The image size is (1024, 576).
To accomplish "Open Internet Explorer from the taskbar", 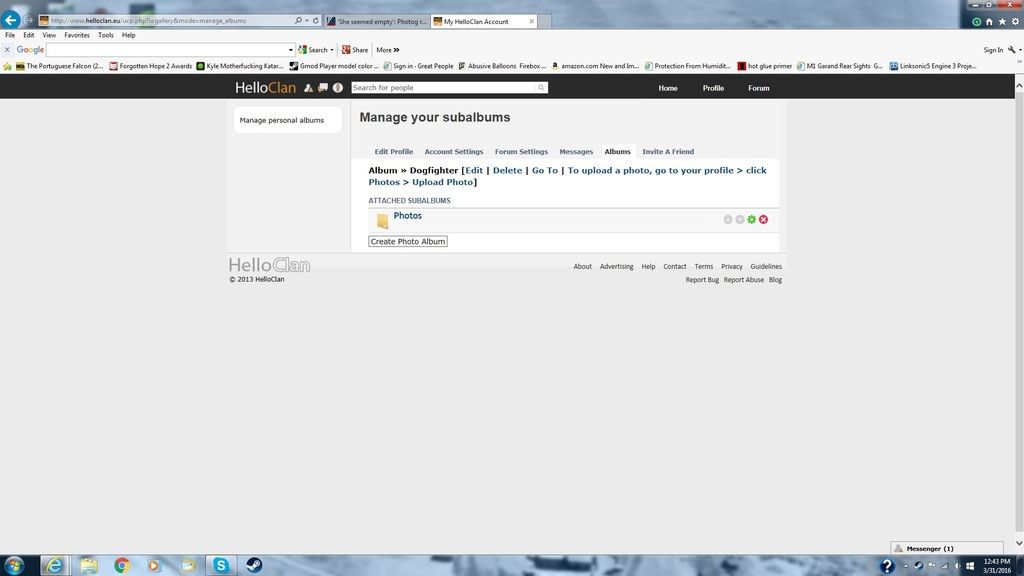I will 54,565.
